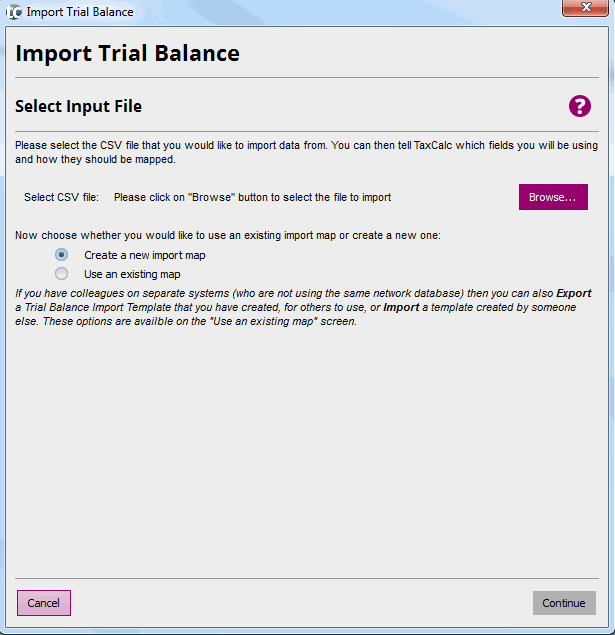Click the bold word 'Import' in the note
This screenshot has width=615, height=635.
pyautogui.click(x=400, y=307)
